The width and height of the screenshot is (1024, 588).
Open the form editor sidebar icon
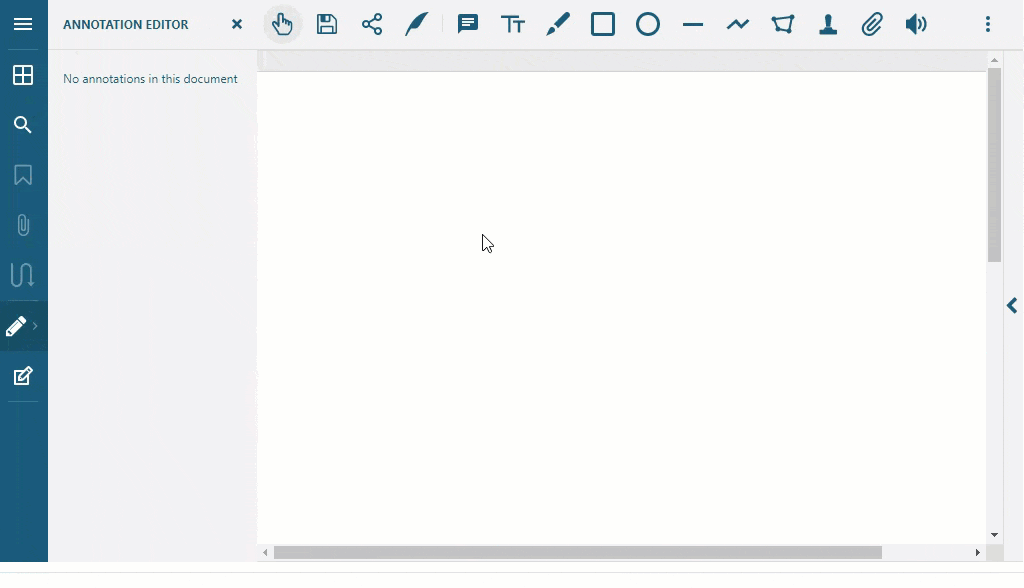23,376
